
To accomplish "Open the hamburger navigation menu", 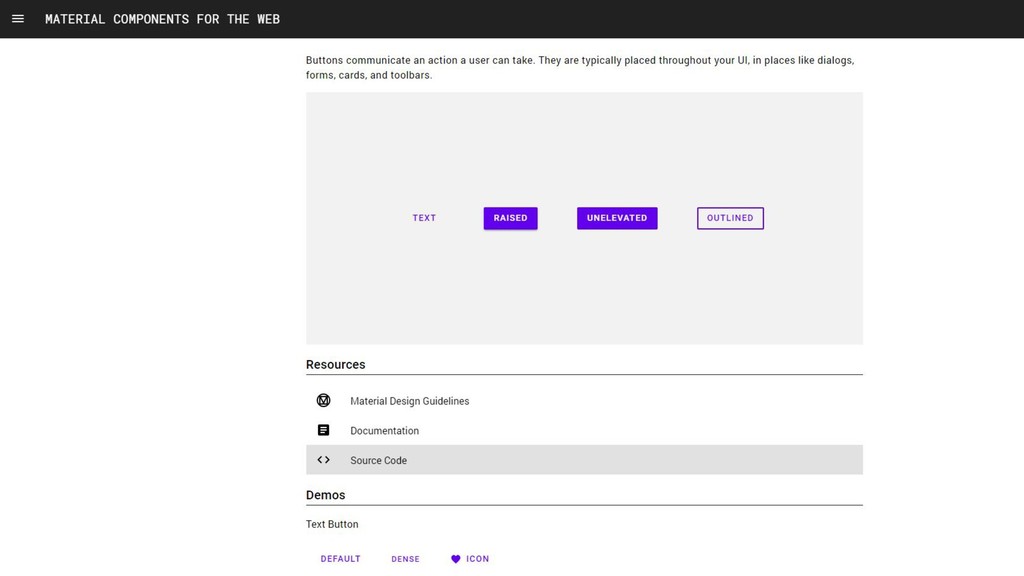I will pyautogui.click(x=18, y=19).
